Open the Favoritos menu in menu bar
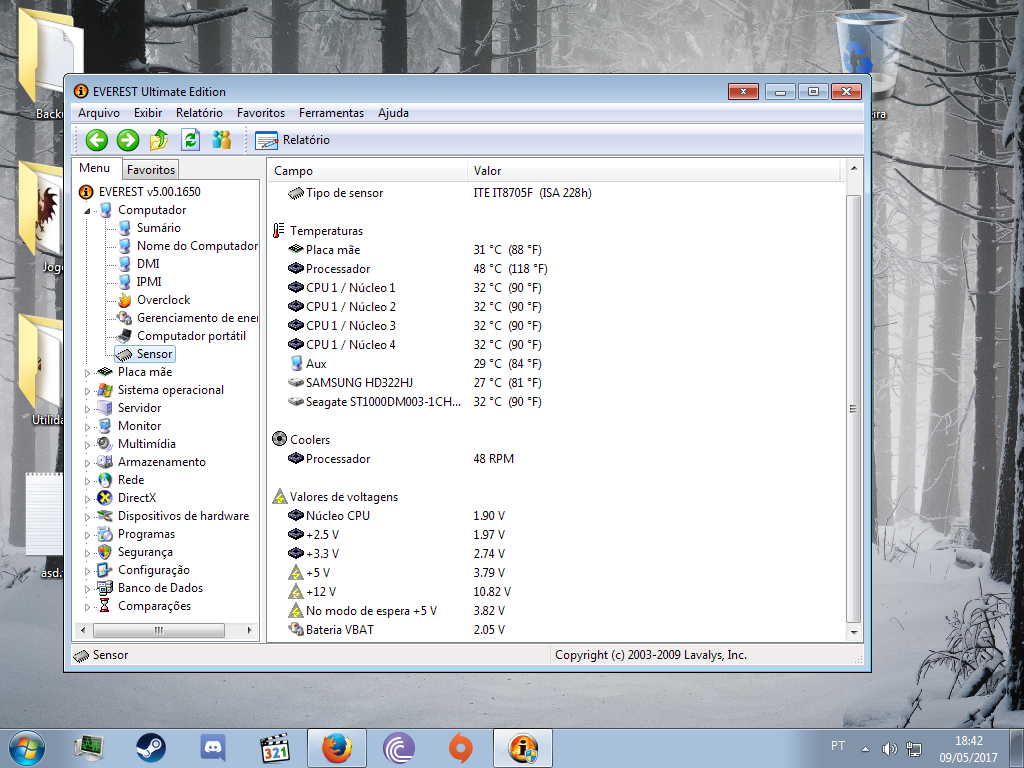Image resolution: width=1024 pixels, height=768 pixels. (x=261, y=113)
